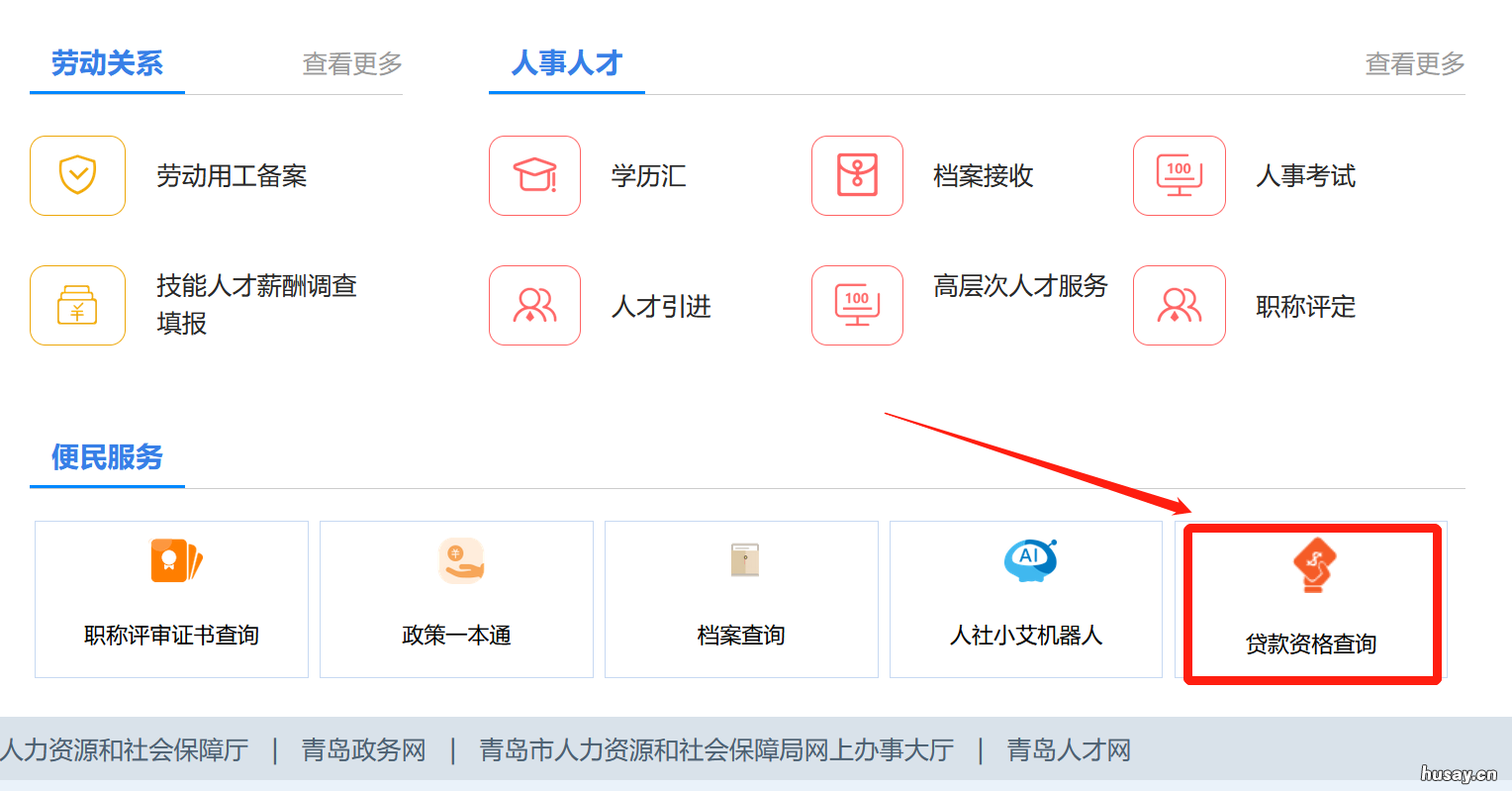Image resolution: width=1512 pixels, height=791 pixels.
Task: Visit the 青岛政务网 footer link
Action: pyautogui.click(x=362, y=750)
